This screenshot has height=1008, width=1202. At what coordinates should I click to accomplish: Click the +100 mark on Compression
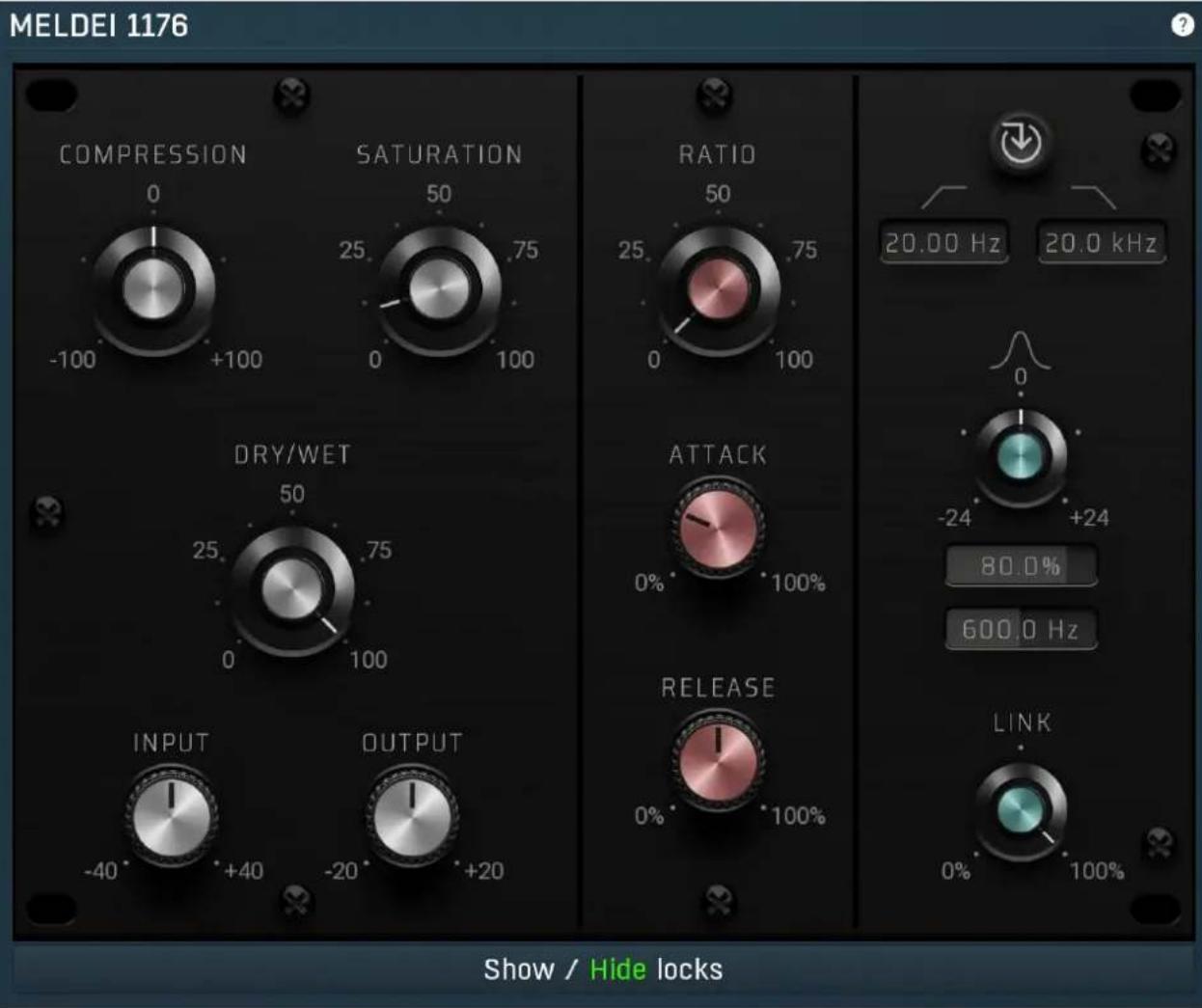pyautogui.click(x=236, y=360)
